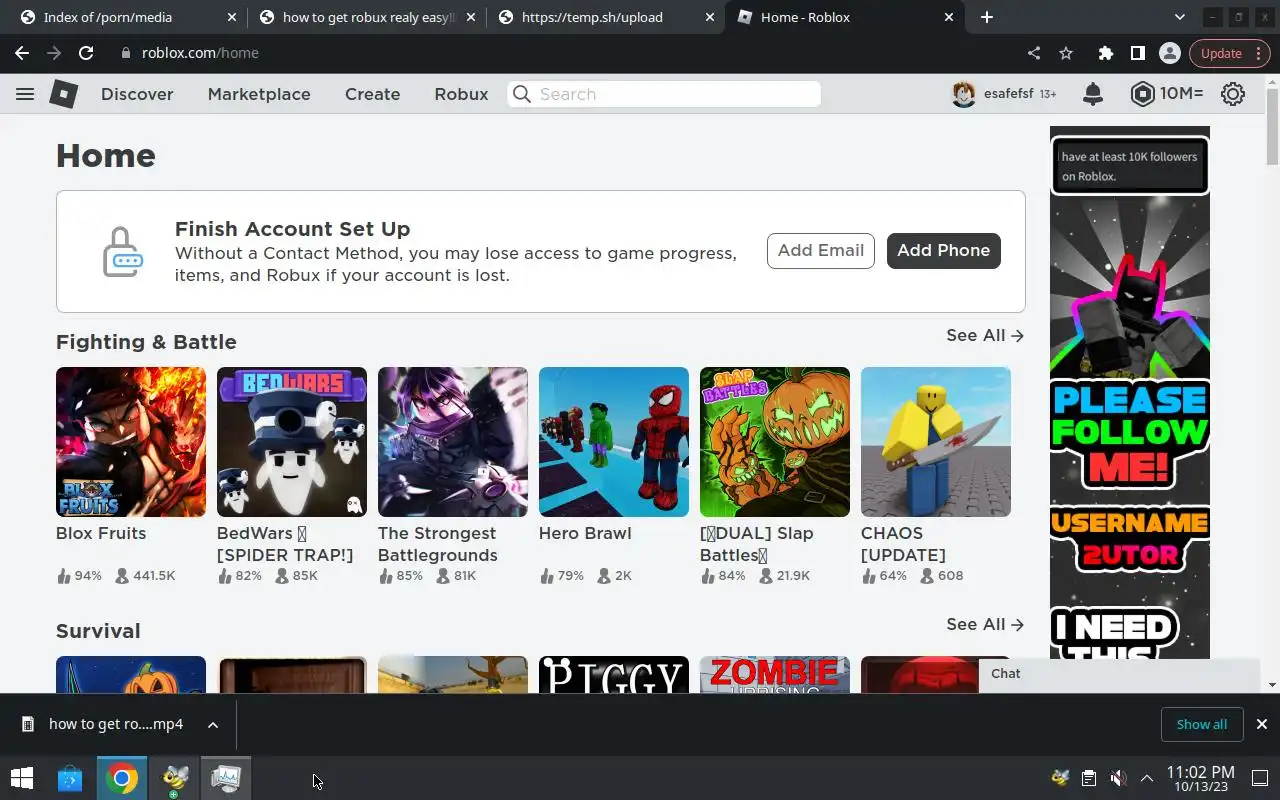The height and width of the screenshot is (800, 1280).
Task: Open the Slap Battles game thumbnail
Action: pyautogui.click(x=775, y=442)
